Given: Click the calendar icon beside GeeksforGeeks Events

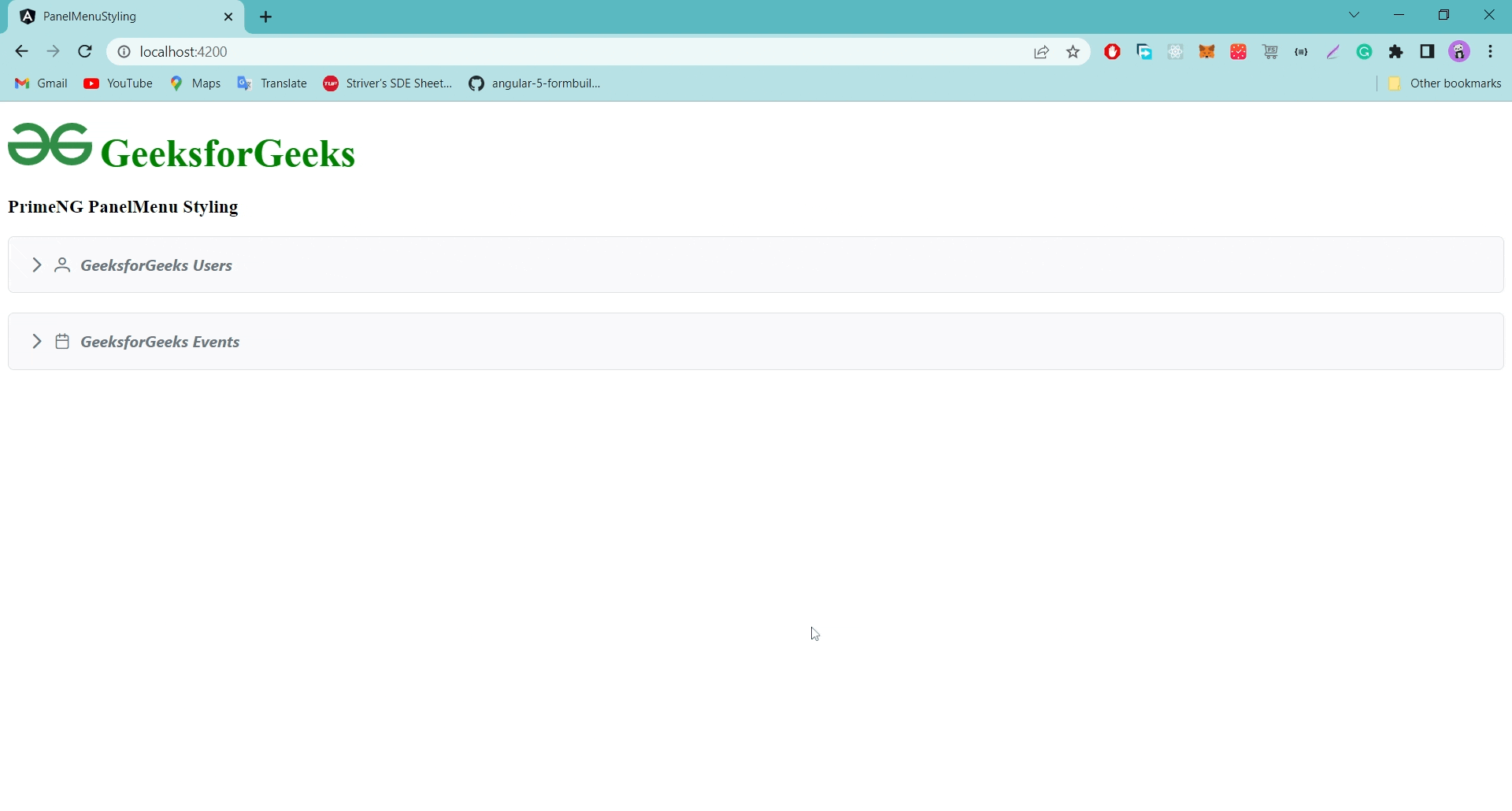Looking at the screenshot, I should pos(62,342).
